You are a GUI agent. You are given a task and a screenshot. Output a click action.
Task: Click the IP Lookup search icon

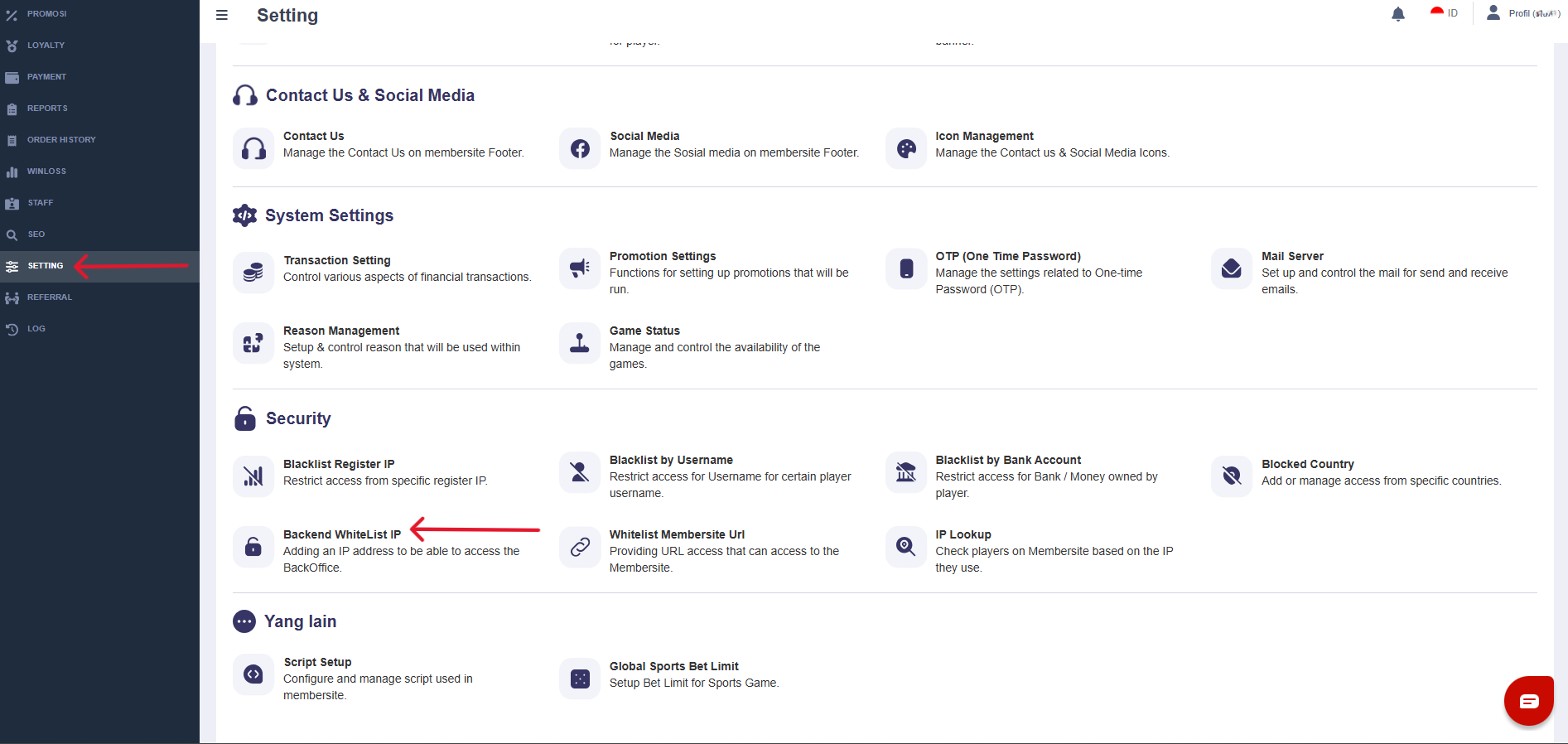(x=906, y=547)
